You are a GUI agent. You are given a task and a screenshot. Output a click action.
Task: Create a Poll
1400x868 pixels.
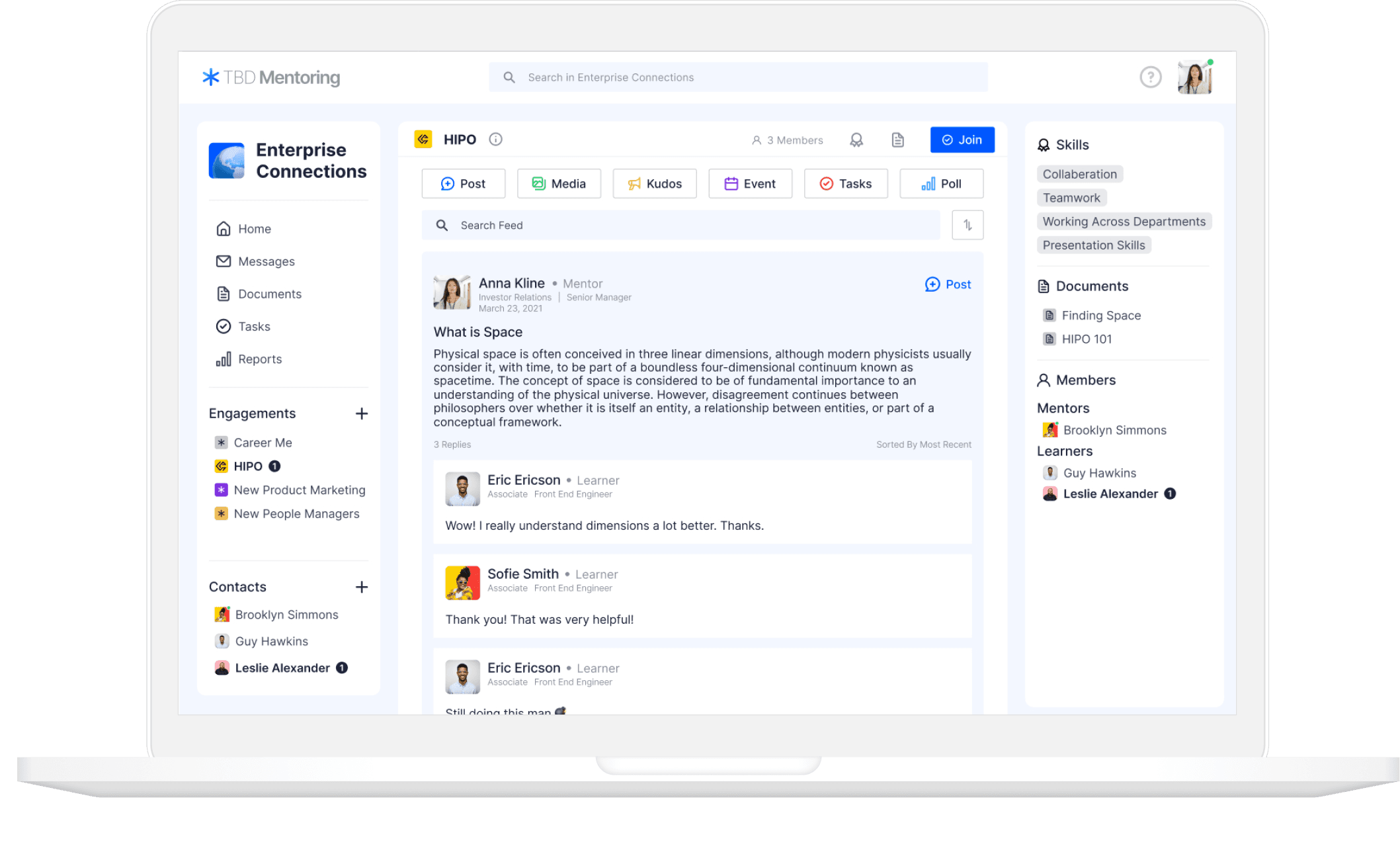[942, 183]
